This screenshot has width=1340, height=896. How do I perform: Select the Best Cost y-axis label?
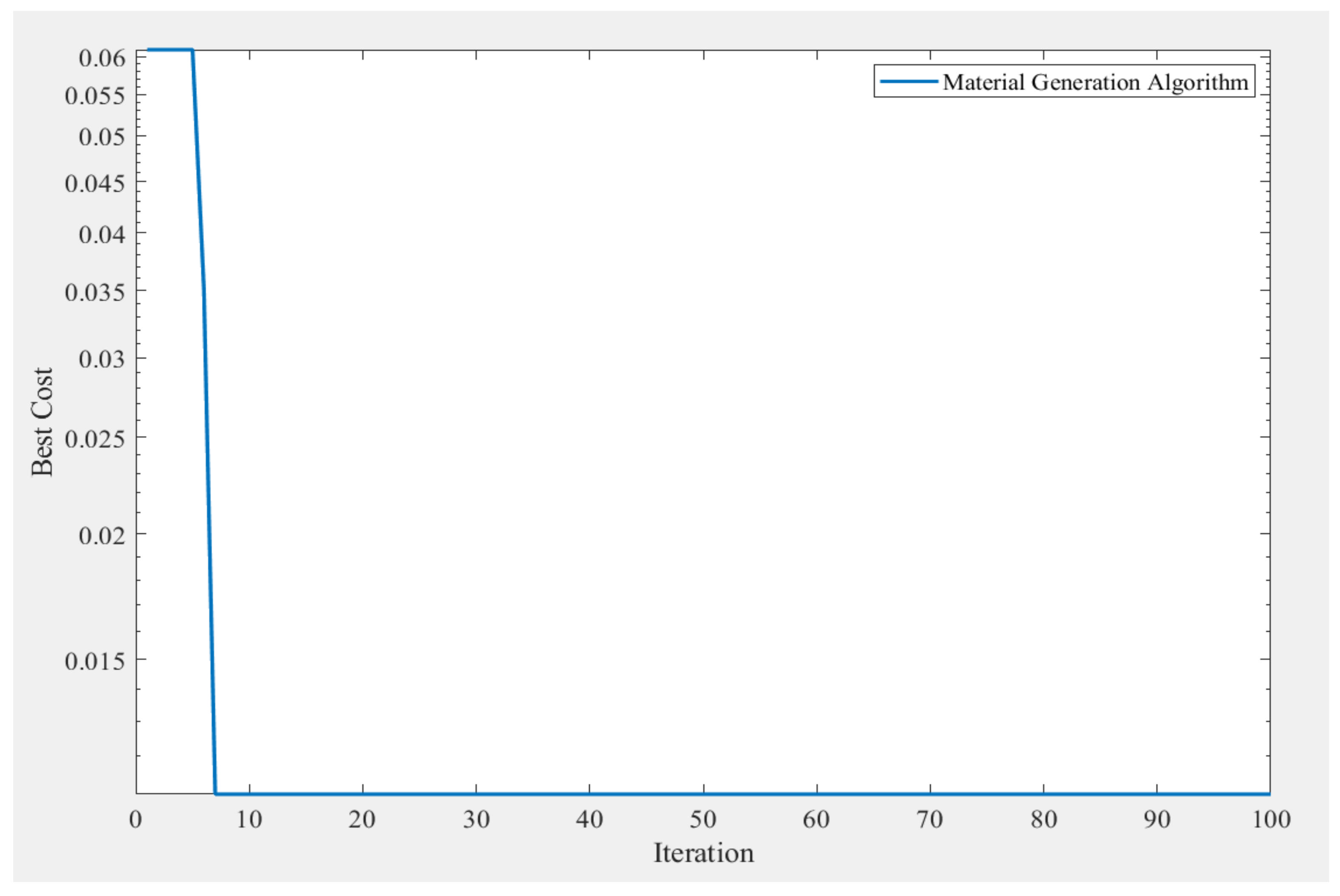tap(42, 422)
